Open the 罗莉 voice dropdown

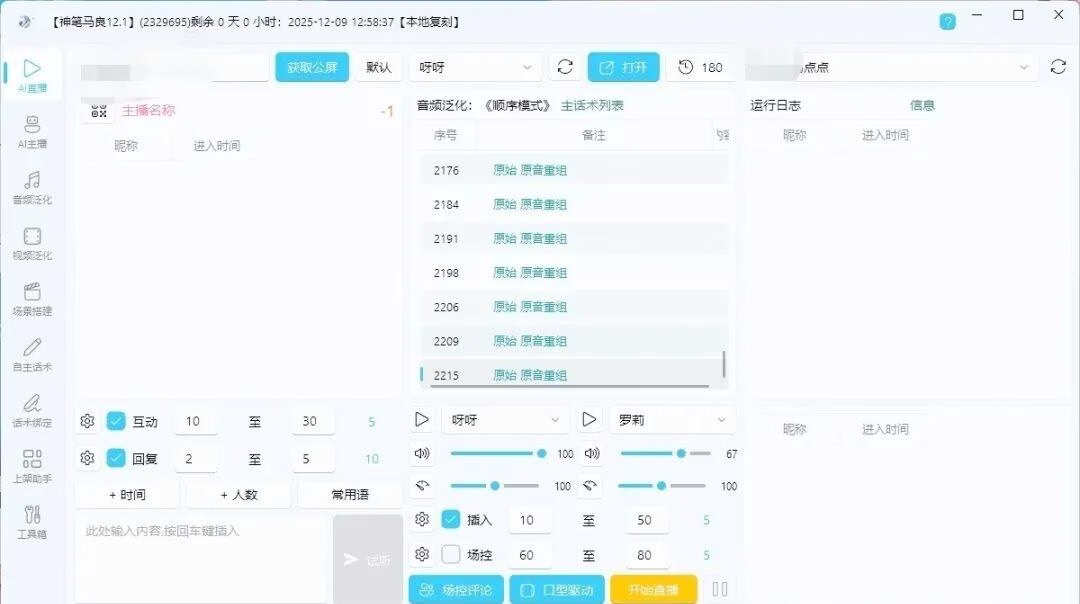[671, 420]
